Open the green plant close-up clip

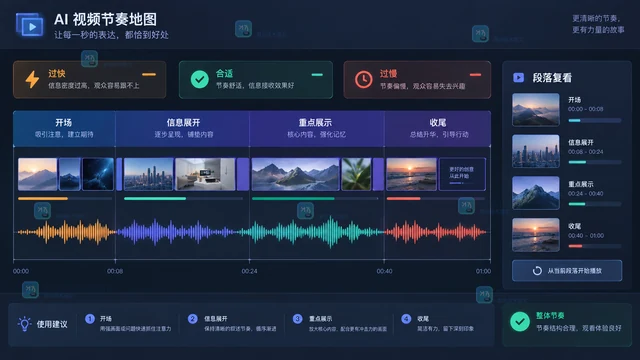click(356, 174)
